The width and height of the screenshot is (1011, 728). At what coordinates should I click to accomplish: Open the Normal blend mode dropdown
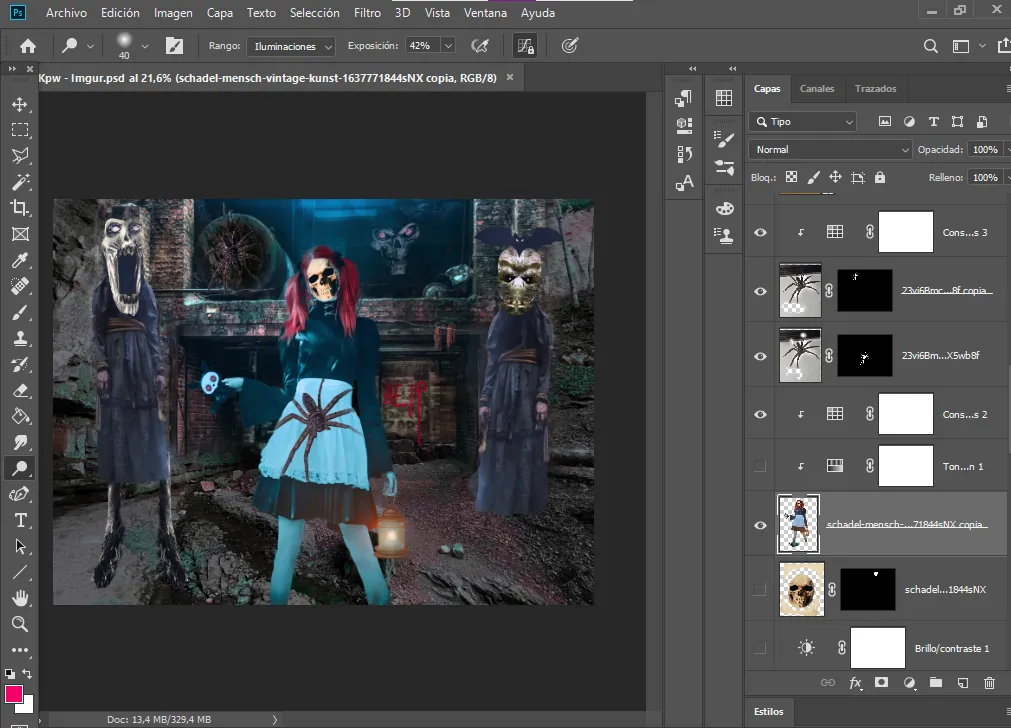[x=830, y=150]
